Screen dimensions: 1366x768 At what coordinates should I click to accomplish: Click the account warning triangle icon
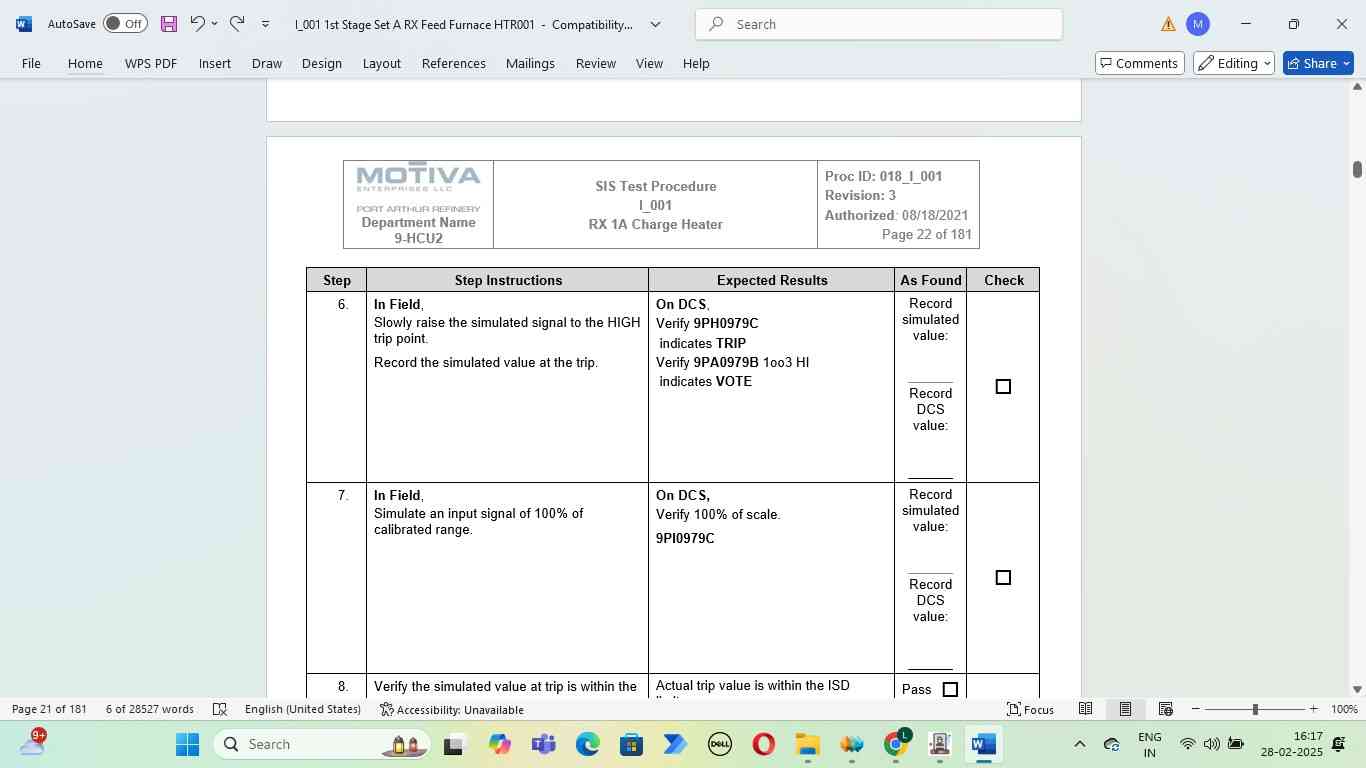coord(1168,24)
